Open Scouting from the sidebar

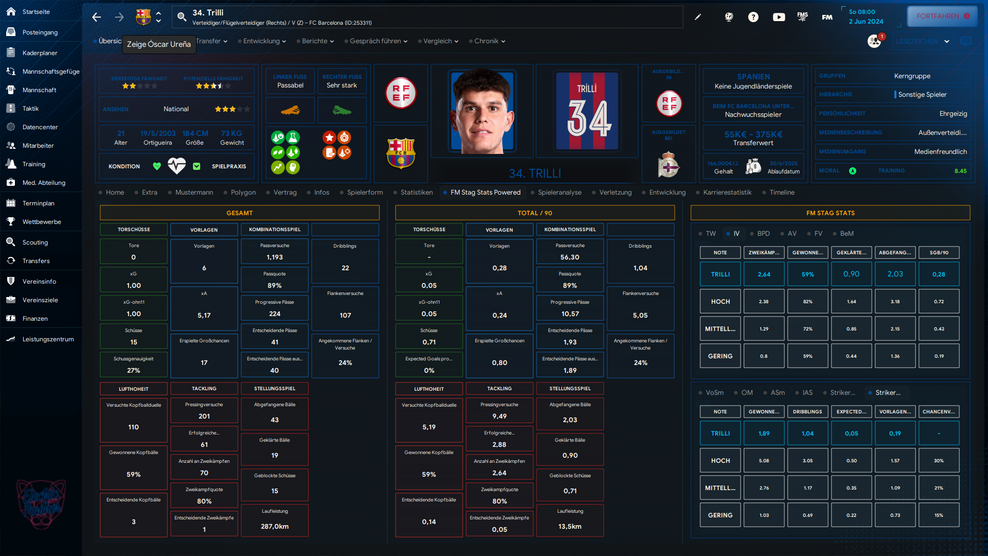(34, 242)
